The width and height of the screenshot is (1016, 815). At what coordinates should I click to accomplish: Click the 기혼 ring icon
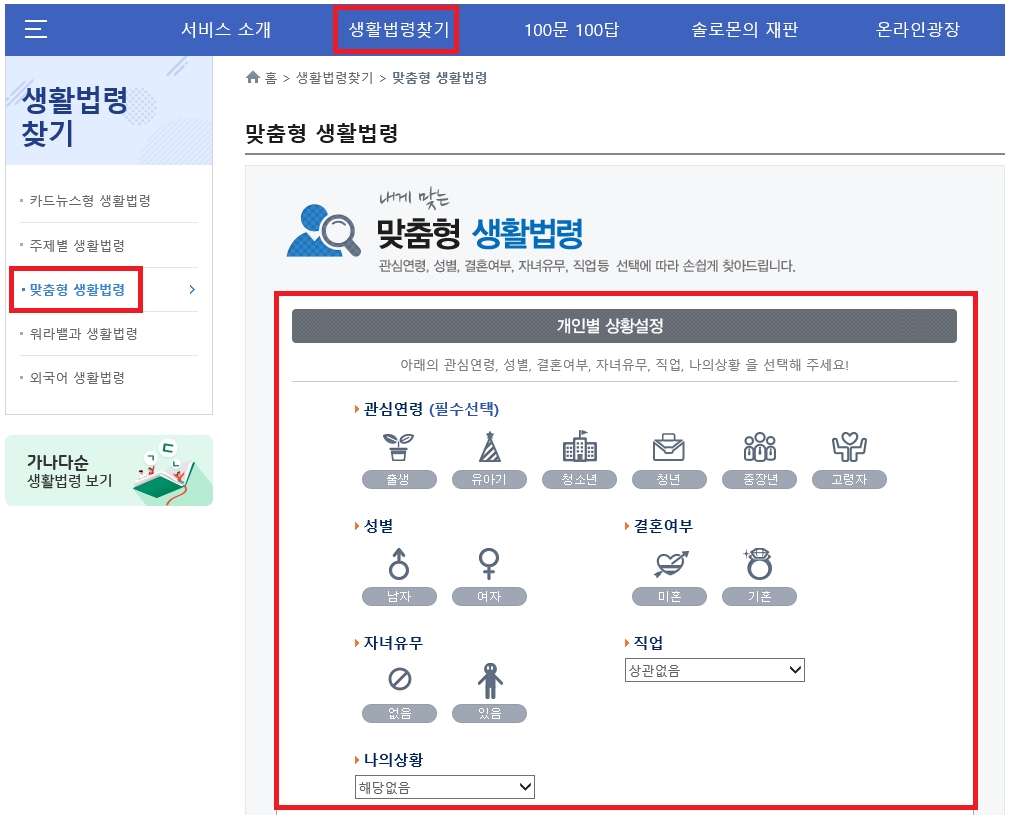coord(759,564)
